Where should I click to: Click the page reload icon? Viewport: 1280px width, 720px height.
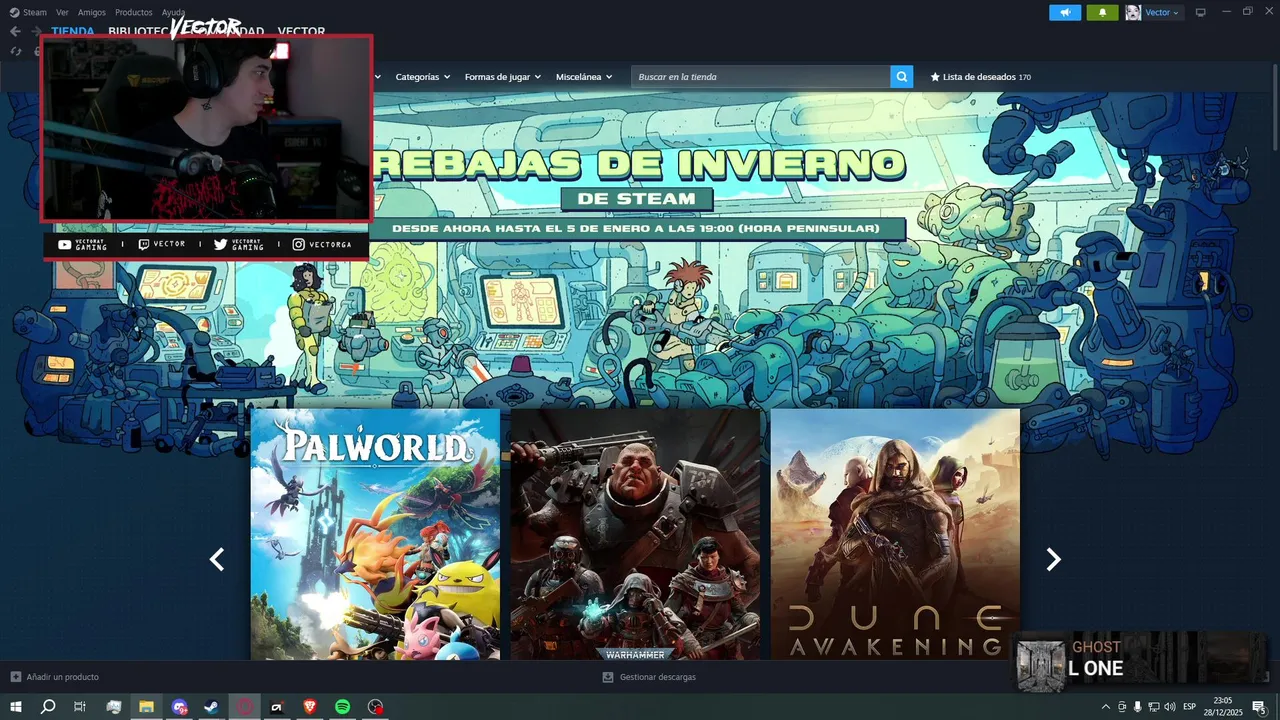coord(16,51)
